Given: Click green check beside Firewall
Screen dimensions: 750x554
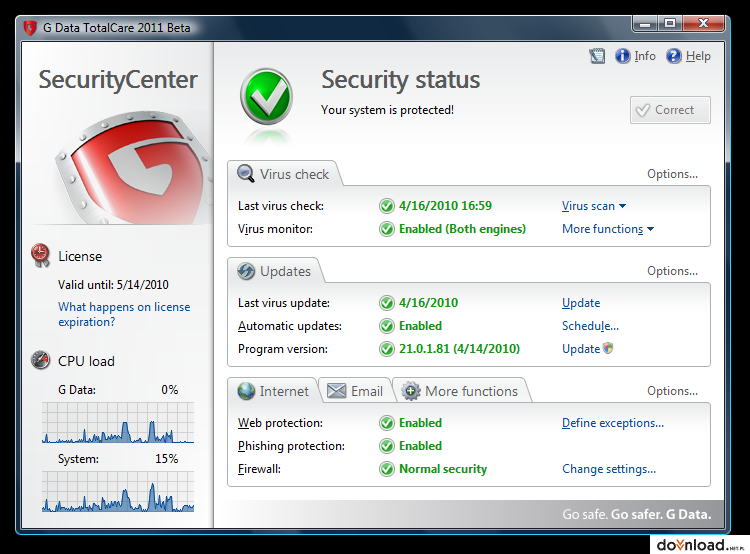Looking at the screenshot, I should (x=386, y=469).
